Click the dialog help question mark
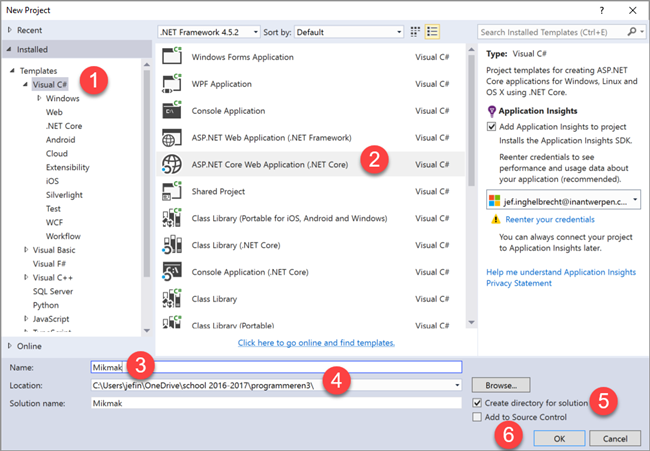 pyautogui.click(x=601, y=10)
